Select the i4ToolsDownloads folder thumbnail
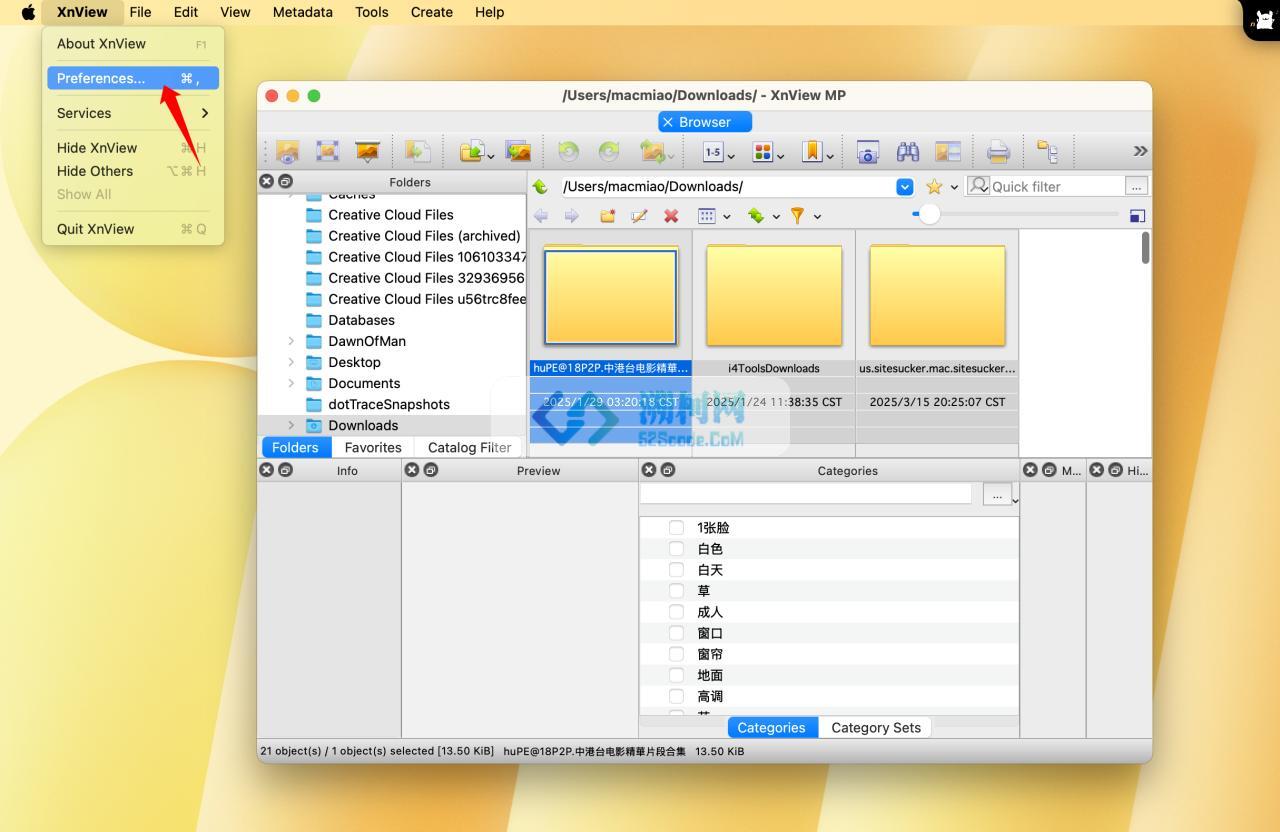 774,296
